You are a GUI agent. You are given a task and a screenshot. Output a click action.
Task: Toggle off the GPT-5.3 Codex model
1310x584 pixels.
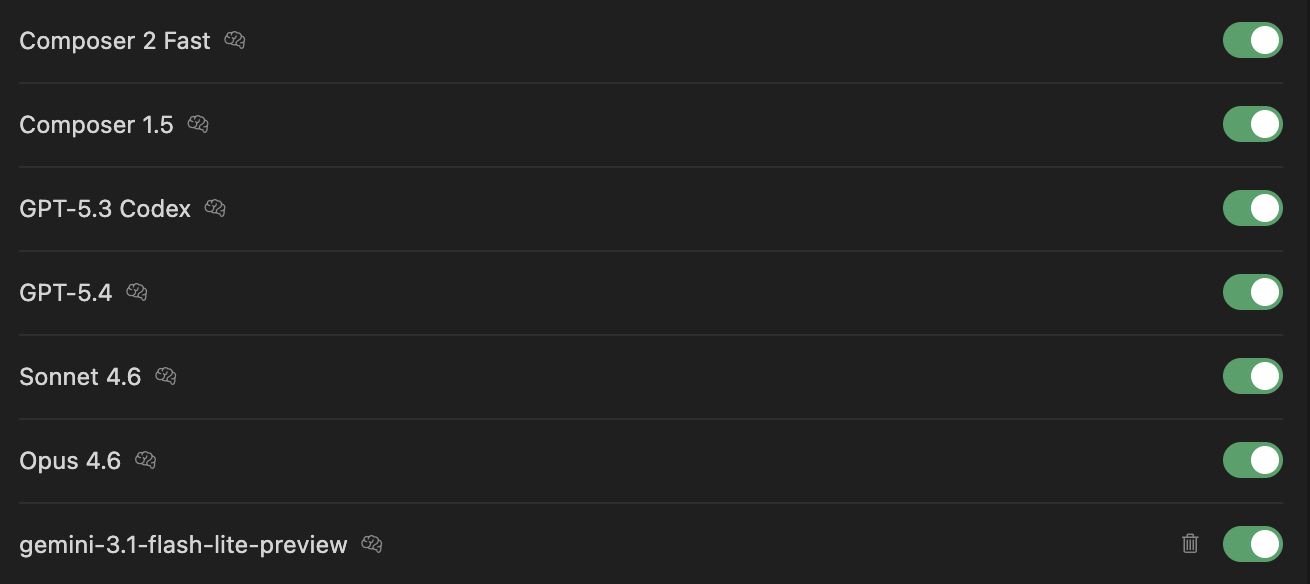[1252, 209]
